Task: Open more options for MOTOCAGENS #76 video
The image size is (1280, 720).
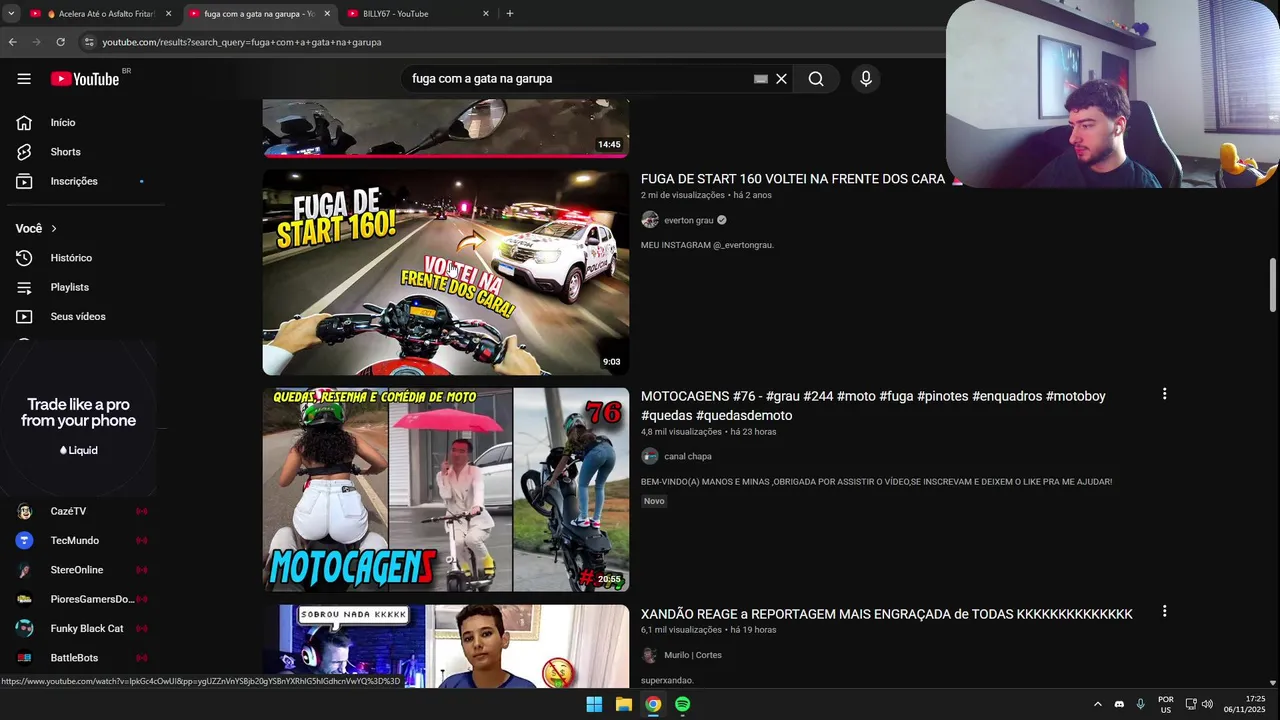Action: point(1164,394)
